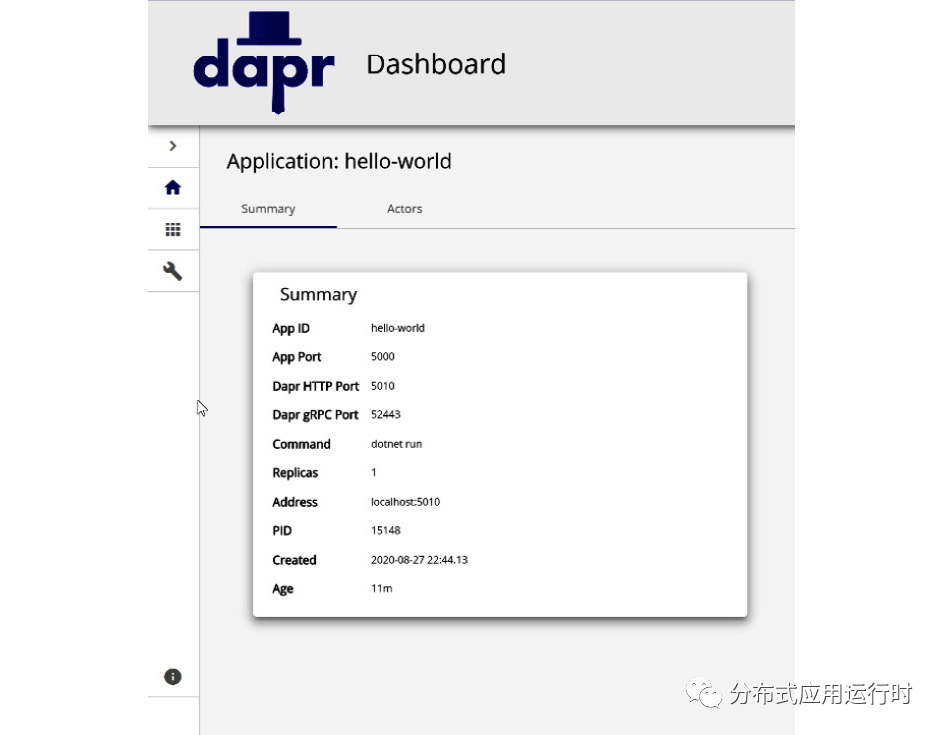Click the Dapr HTTP Port label
This screenshot has height=735, width=943.
pos(316,386)
